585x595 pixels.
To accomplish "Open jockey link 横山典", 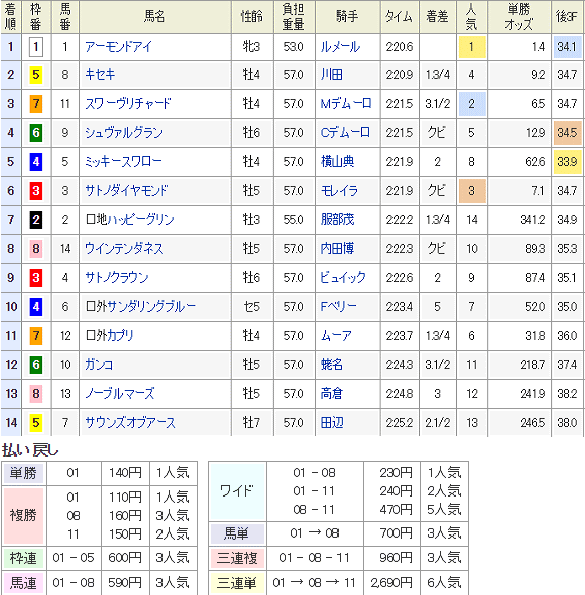I will point(337,162).
